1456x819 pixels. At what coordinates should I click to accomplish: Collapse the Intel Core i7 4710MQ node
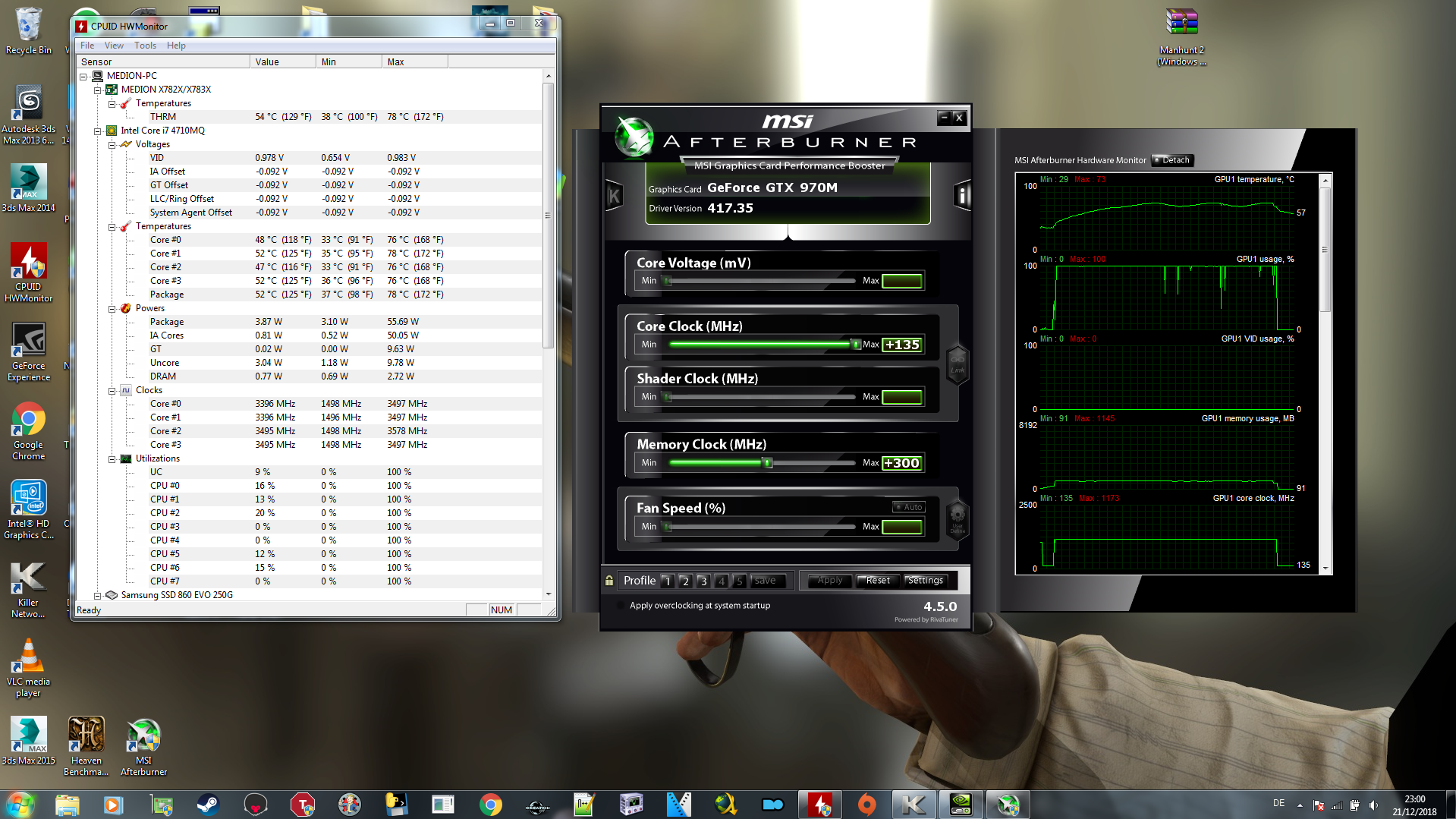coord(97,131)
